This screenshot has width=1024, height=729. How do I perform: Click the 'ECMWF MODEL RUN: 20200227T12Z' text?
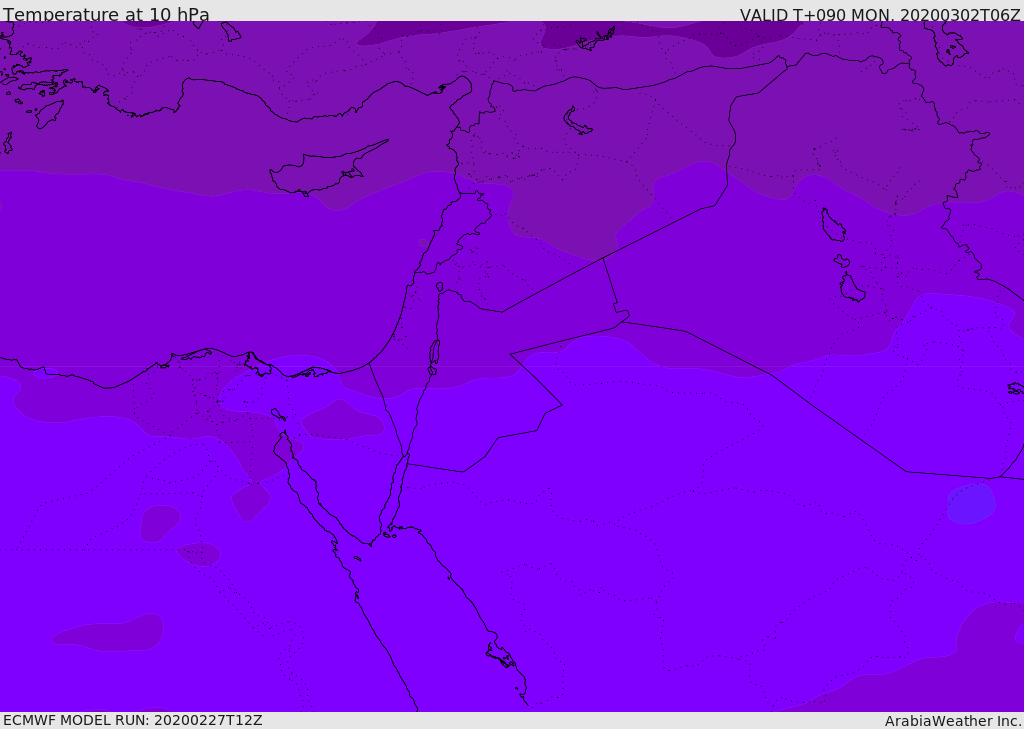pos(132,720)
